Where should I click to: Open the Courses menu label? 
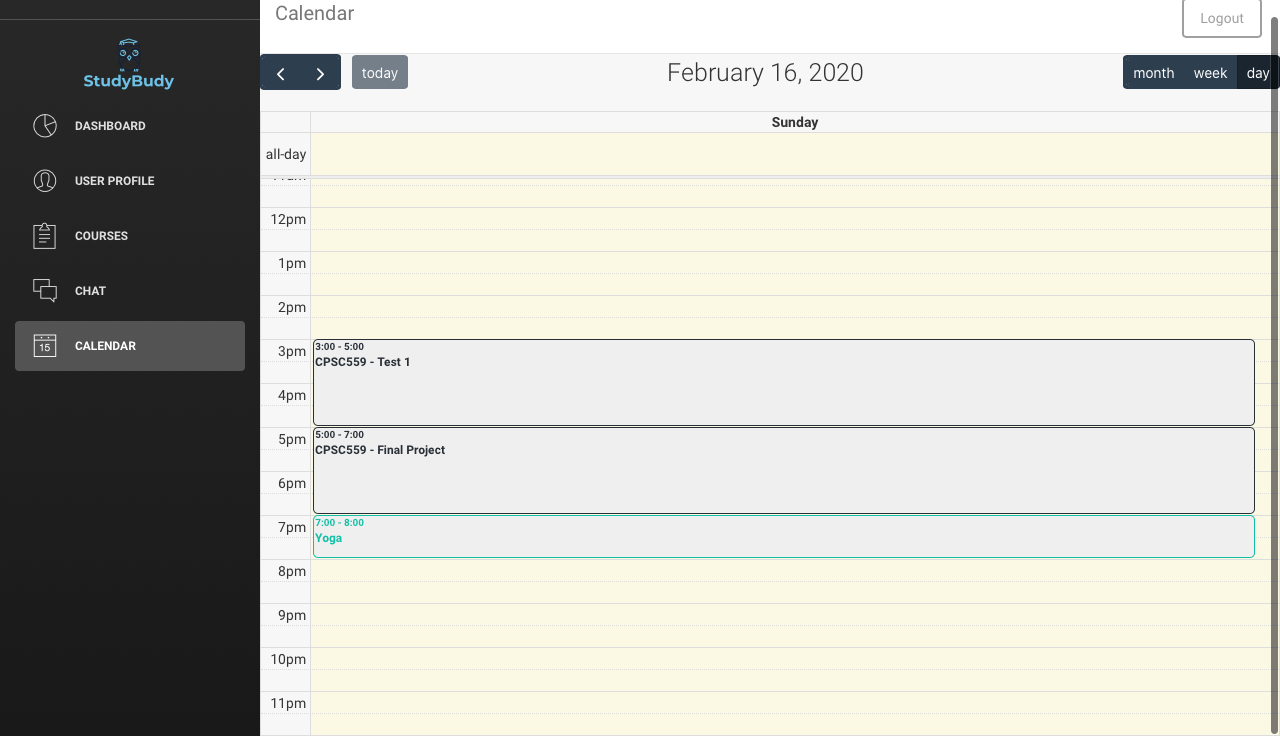point(101,236)
